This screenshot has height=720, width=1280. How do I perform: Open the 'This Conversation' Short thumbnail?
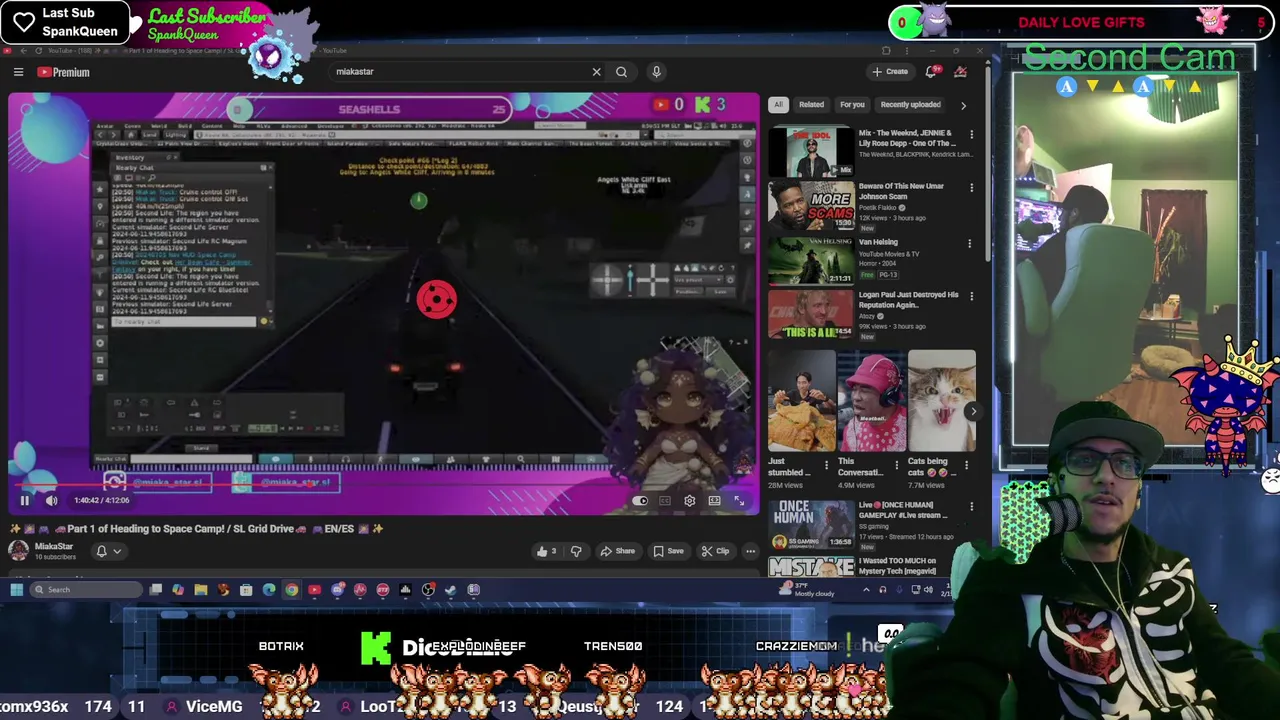coord(872,400)
